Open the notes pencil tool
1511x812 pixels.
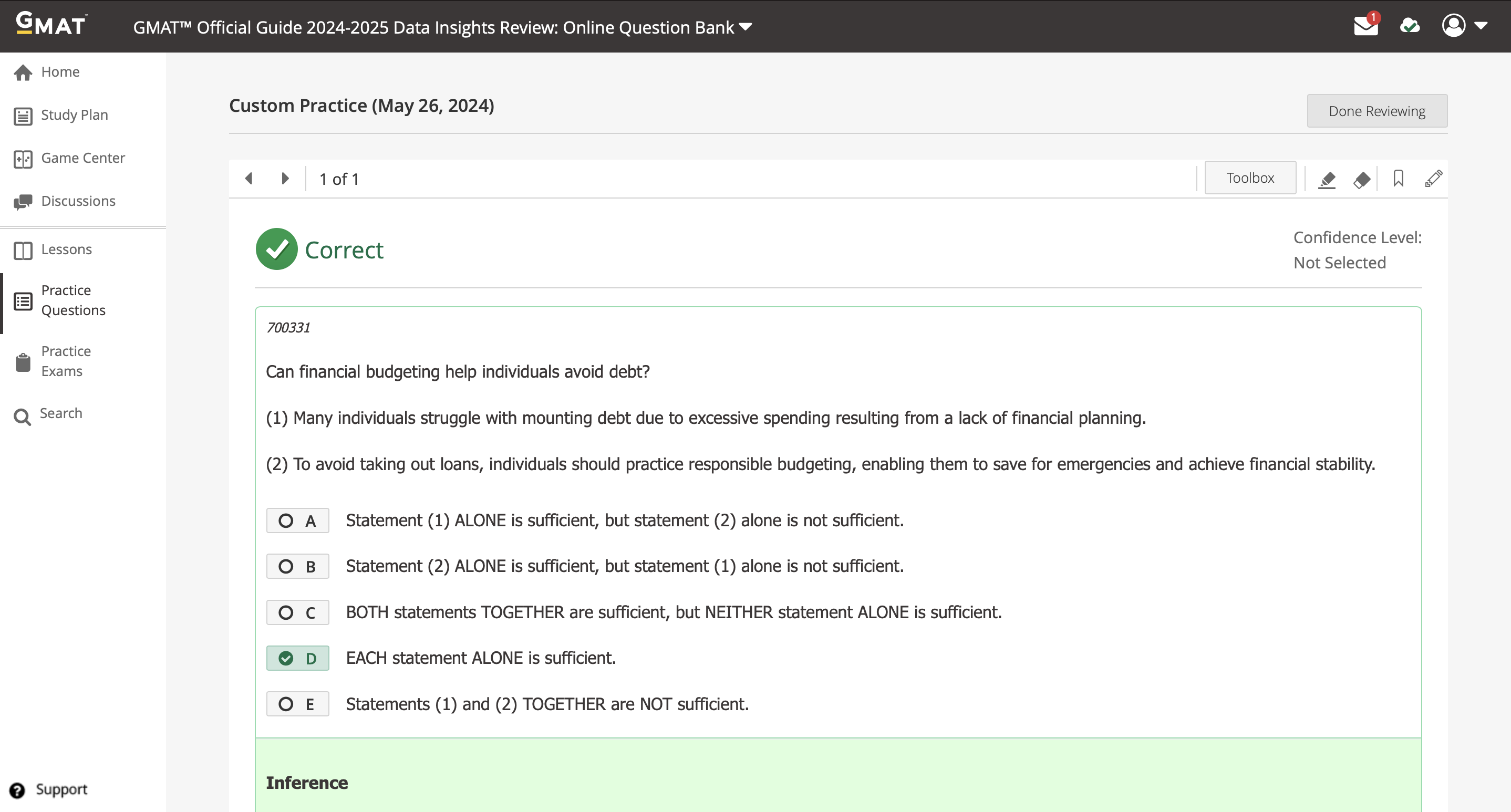click(x=1434, y=179)
